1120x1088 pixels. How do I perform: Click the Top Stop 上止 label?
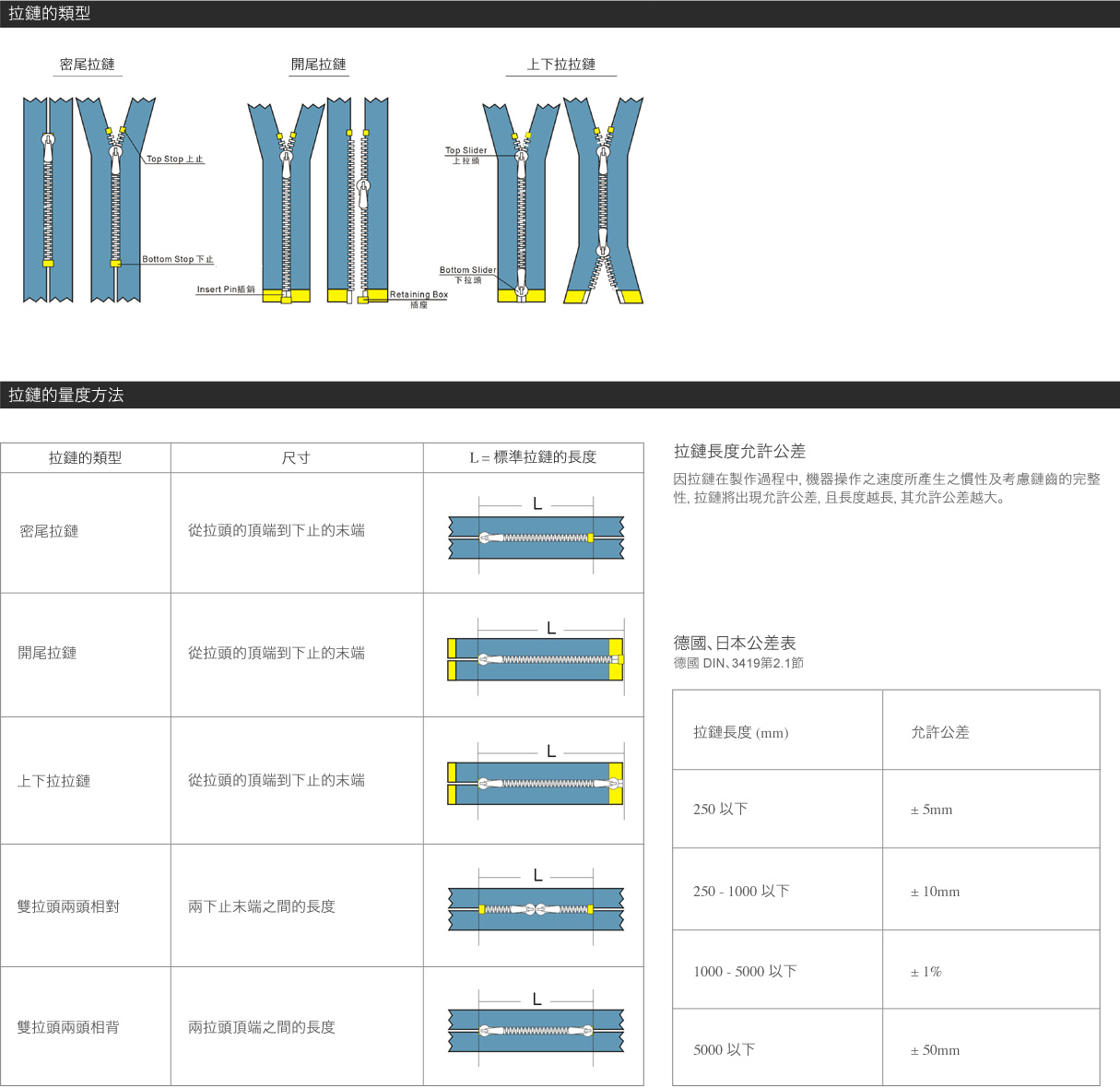point(175,160)
